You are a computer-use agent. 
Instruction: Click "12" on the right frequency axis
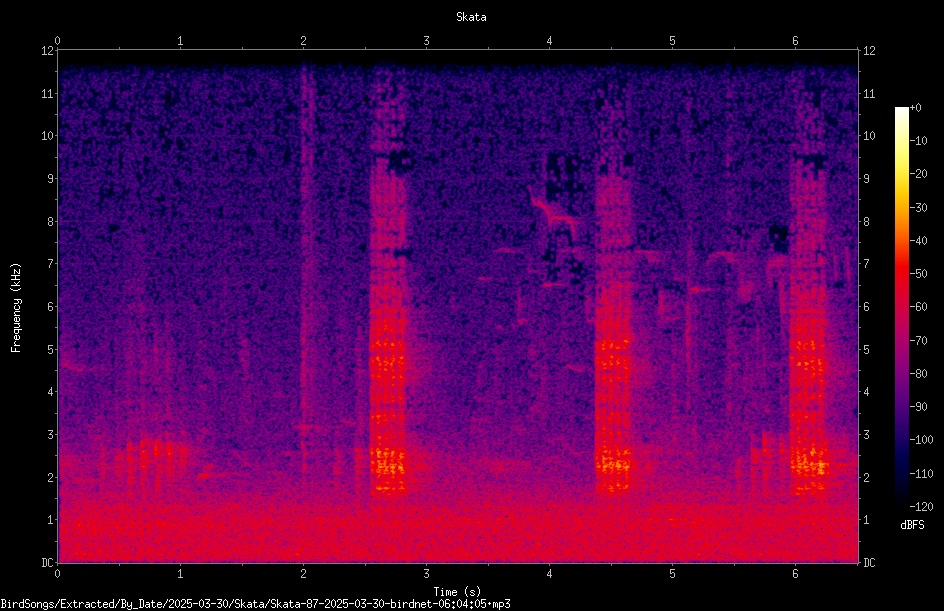click(x=869, y=51)
